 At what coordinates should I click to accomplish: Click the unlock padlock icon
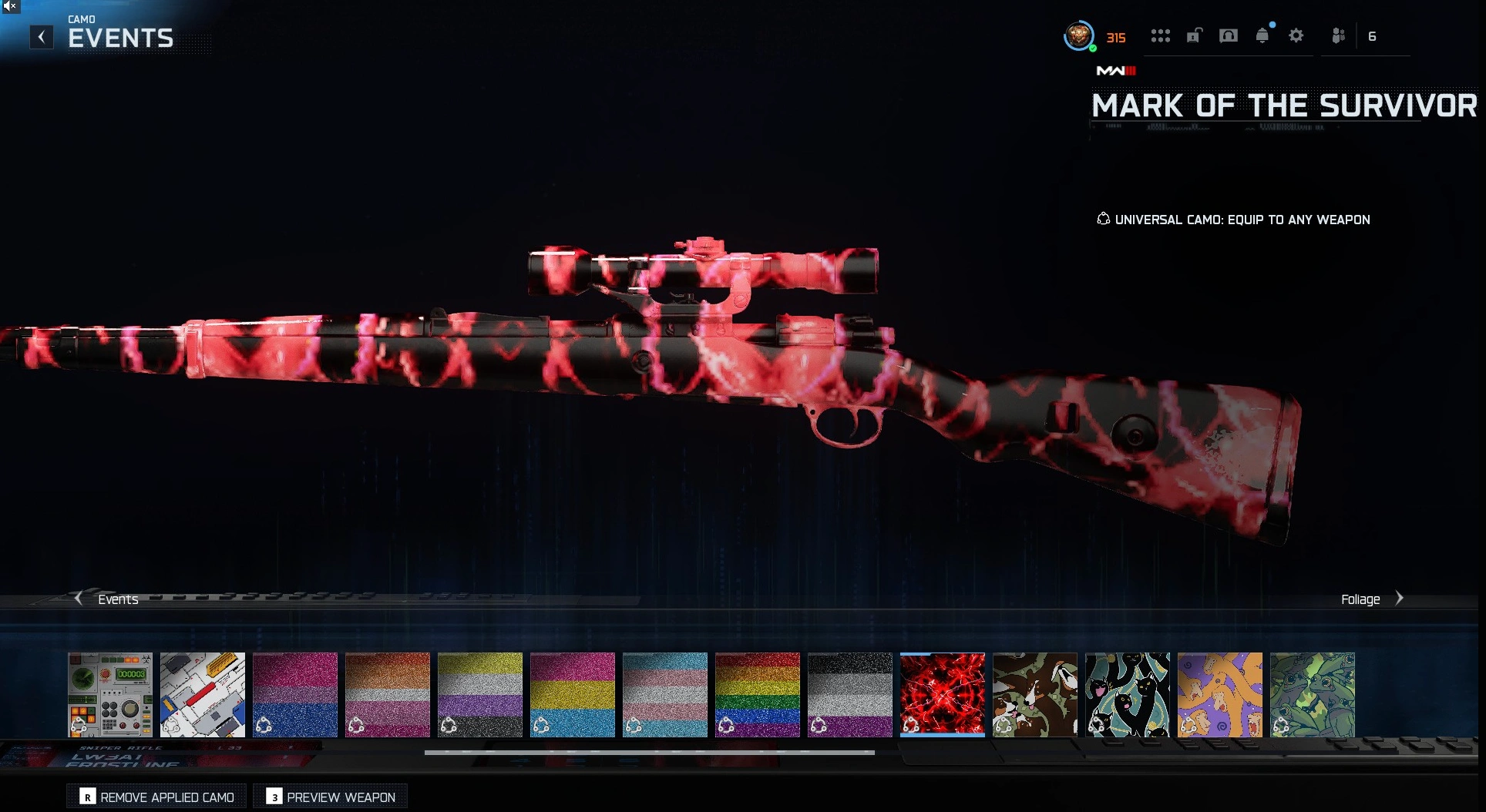1194,35
